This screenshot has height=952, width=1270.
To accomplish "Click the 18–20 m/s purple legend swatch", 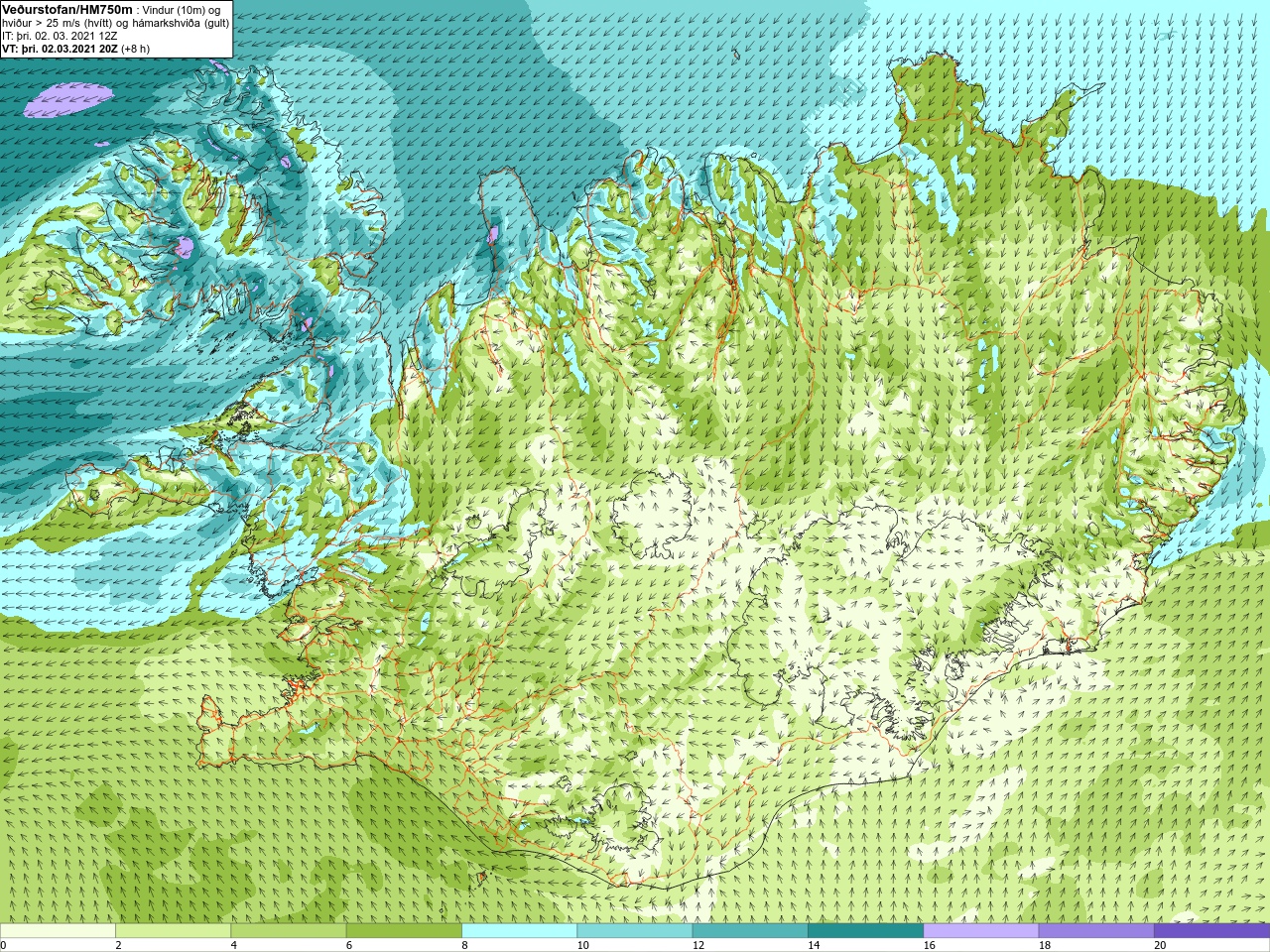I will coord(1095,931).
